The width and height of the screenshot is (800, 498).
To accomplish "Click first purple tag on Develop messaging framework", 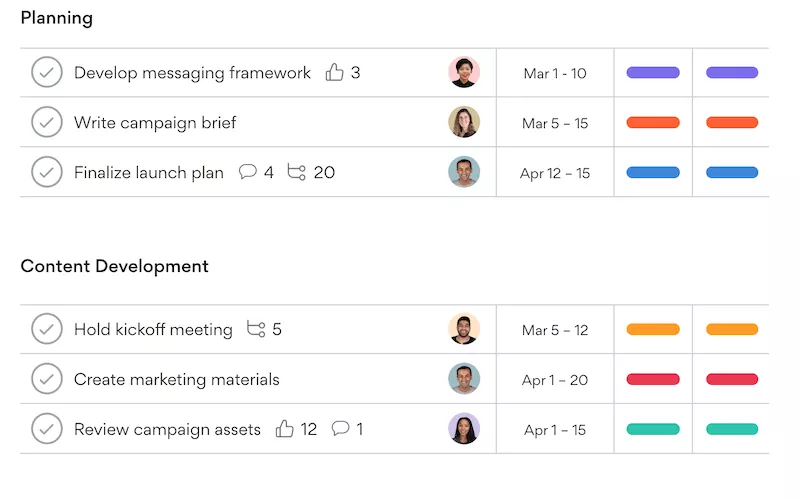I will click(x=653, y=73).
